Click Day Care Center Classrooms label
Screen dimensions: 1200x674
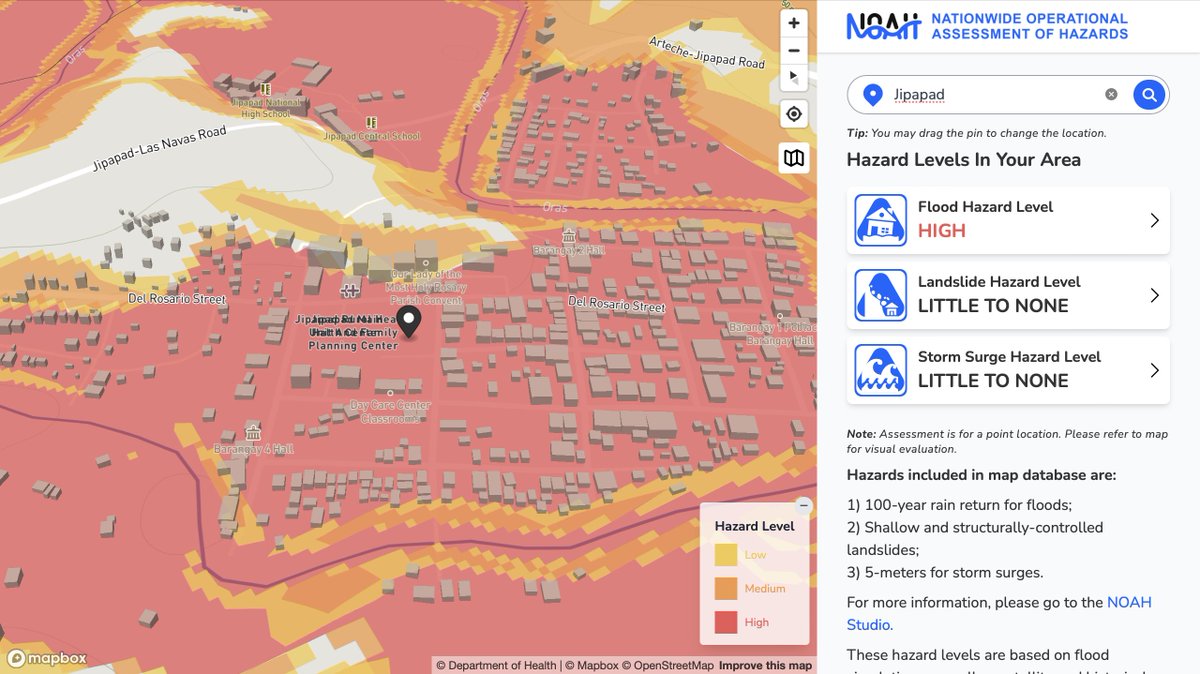click(390, 412)
